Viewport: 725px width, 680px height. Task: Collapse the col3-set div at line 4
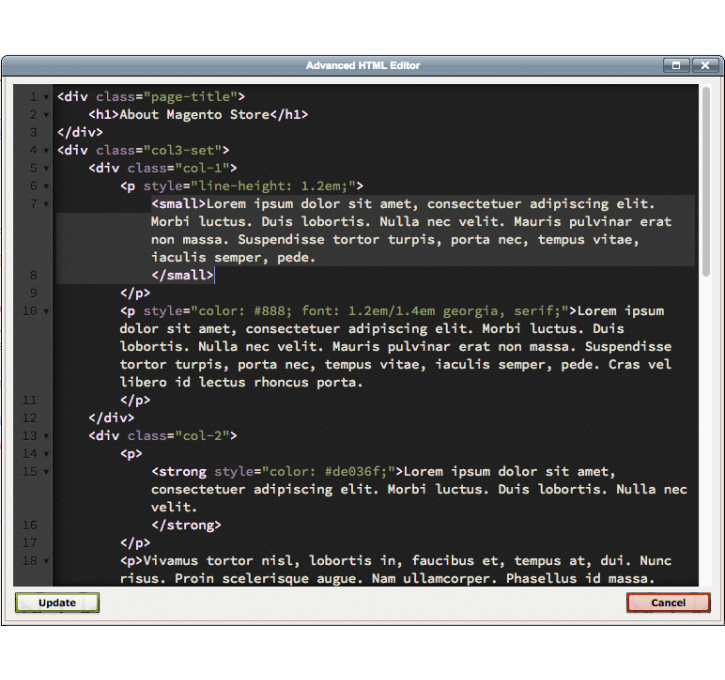pyautogui.click(x=46, y=151)
